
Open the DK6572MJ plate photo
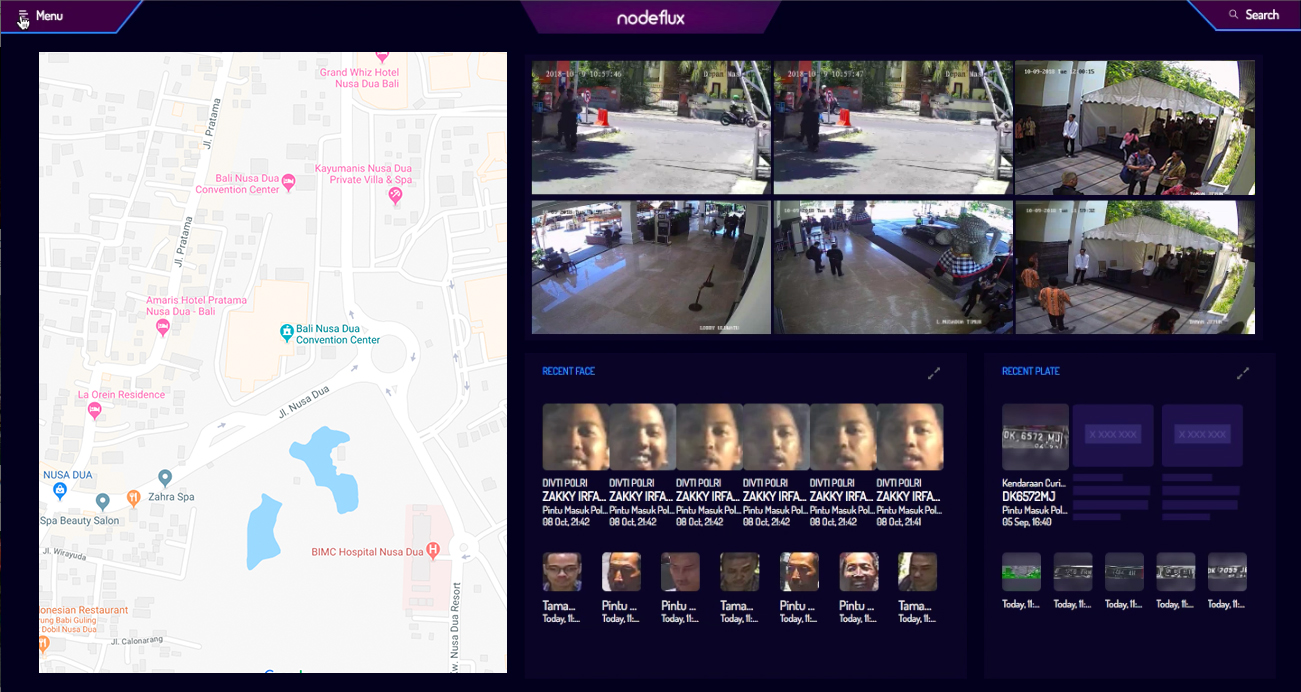1035,437
